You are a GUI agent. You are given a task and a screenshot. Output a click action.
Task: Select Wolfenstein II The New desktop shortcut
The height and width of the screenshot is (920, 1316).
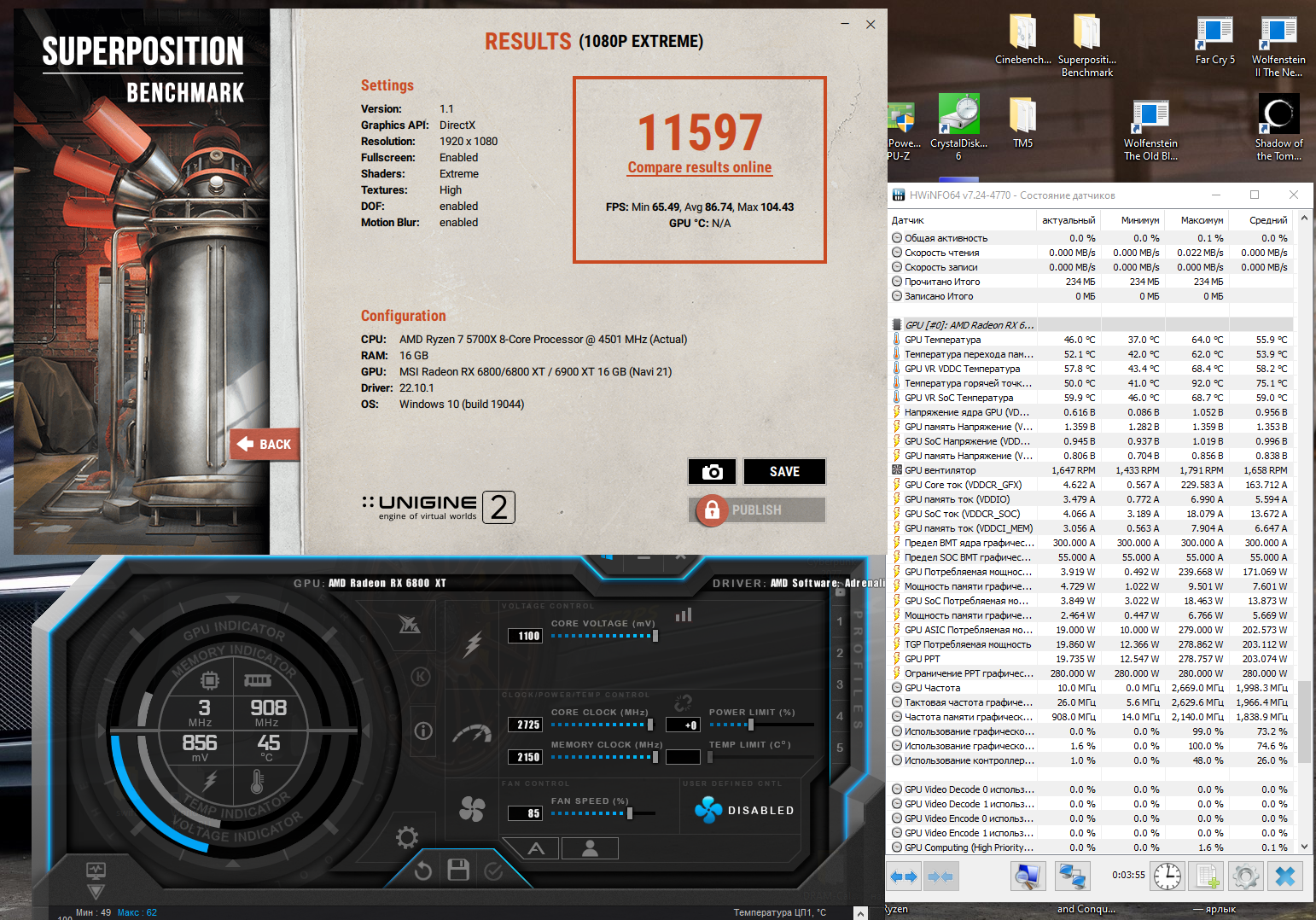pos(1278,46)
